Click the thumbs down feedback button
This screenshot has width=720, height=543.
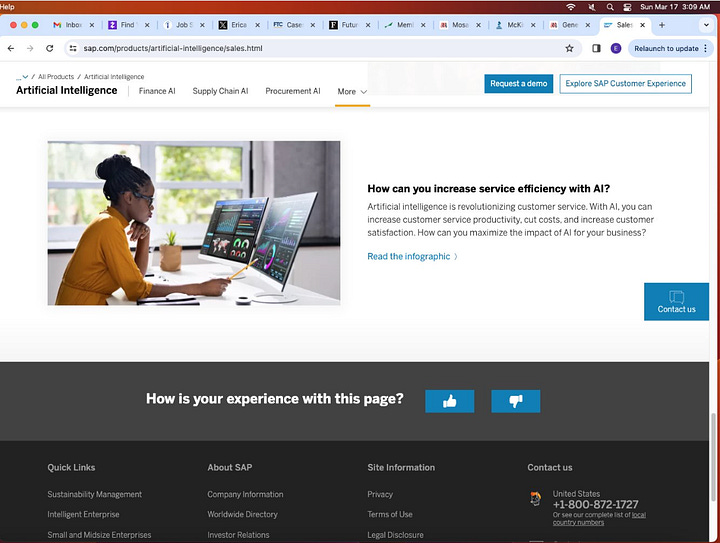pos(516,401)
